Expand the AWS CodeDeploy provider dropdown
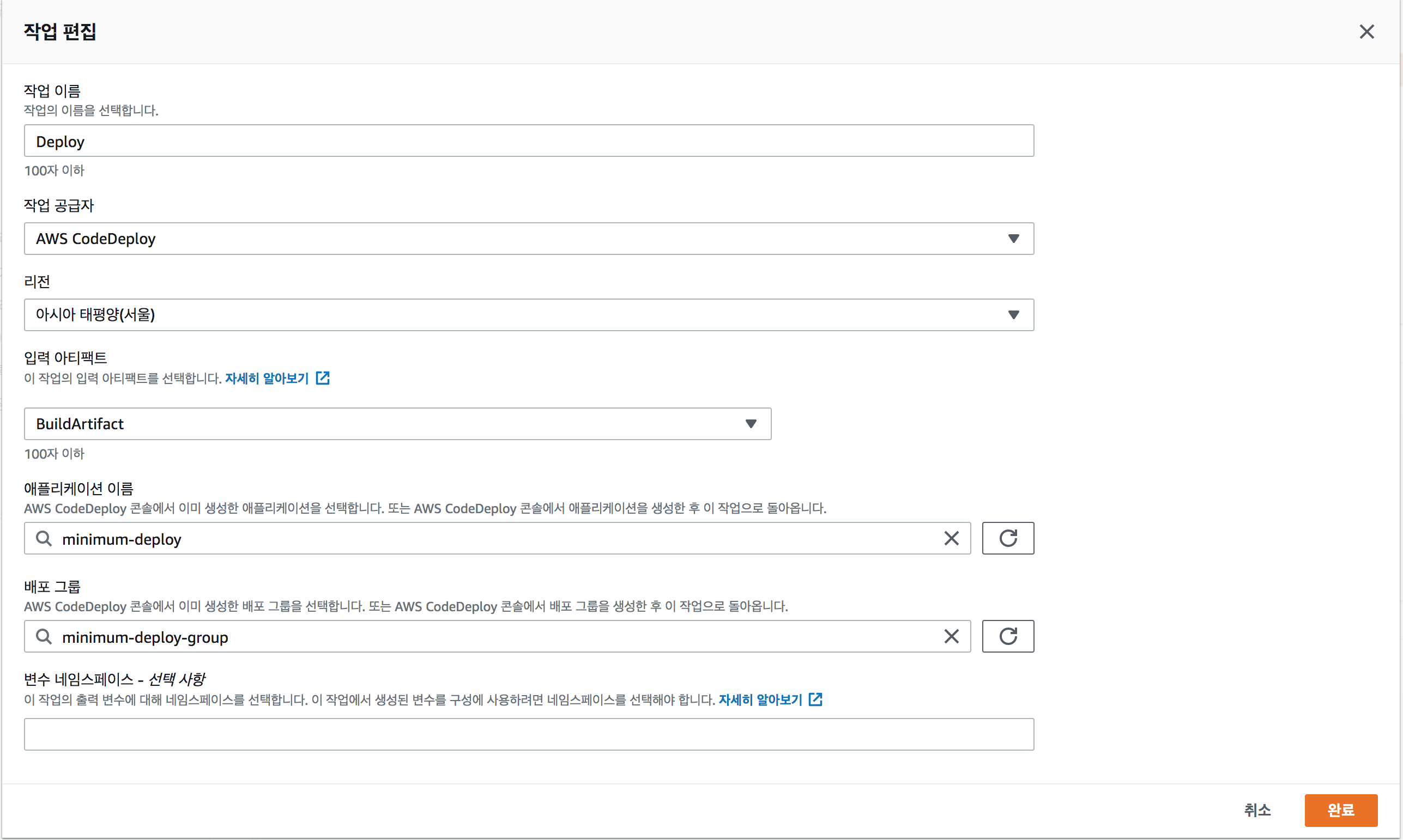This screenshot has height=840, width=1403. tap(1013, 239)
